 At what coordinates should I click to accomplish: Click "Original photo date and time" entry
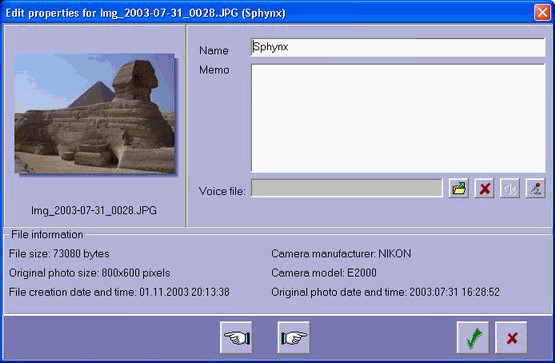(x=385, y=292)
